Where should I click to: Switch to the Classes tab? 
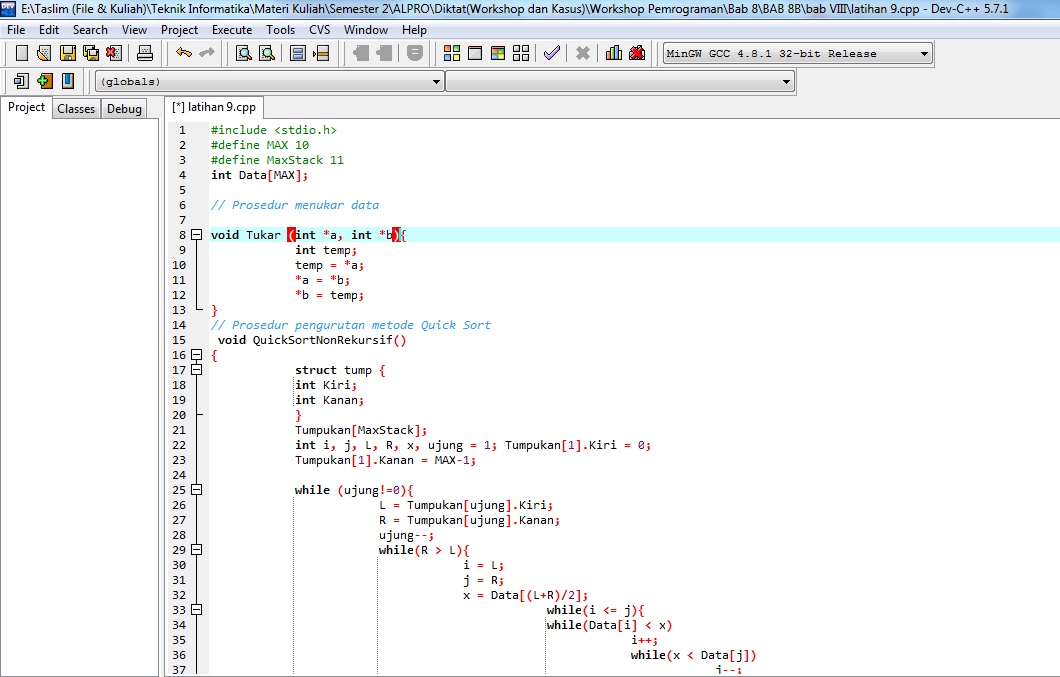76,108
